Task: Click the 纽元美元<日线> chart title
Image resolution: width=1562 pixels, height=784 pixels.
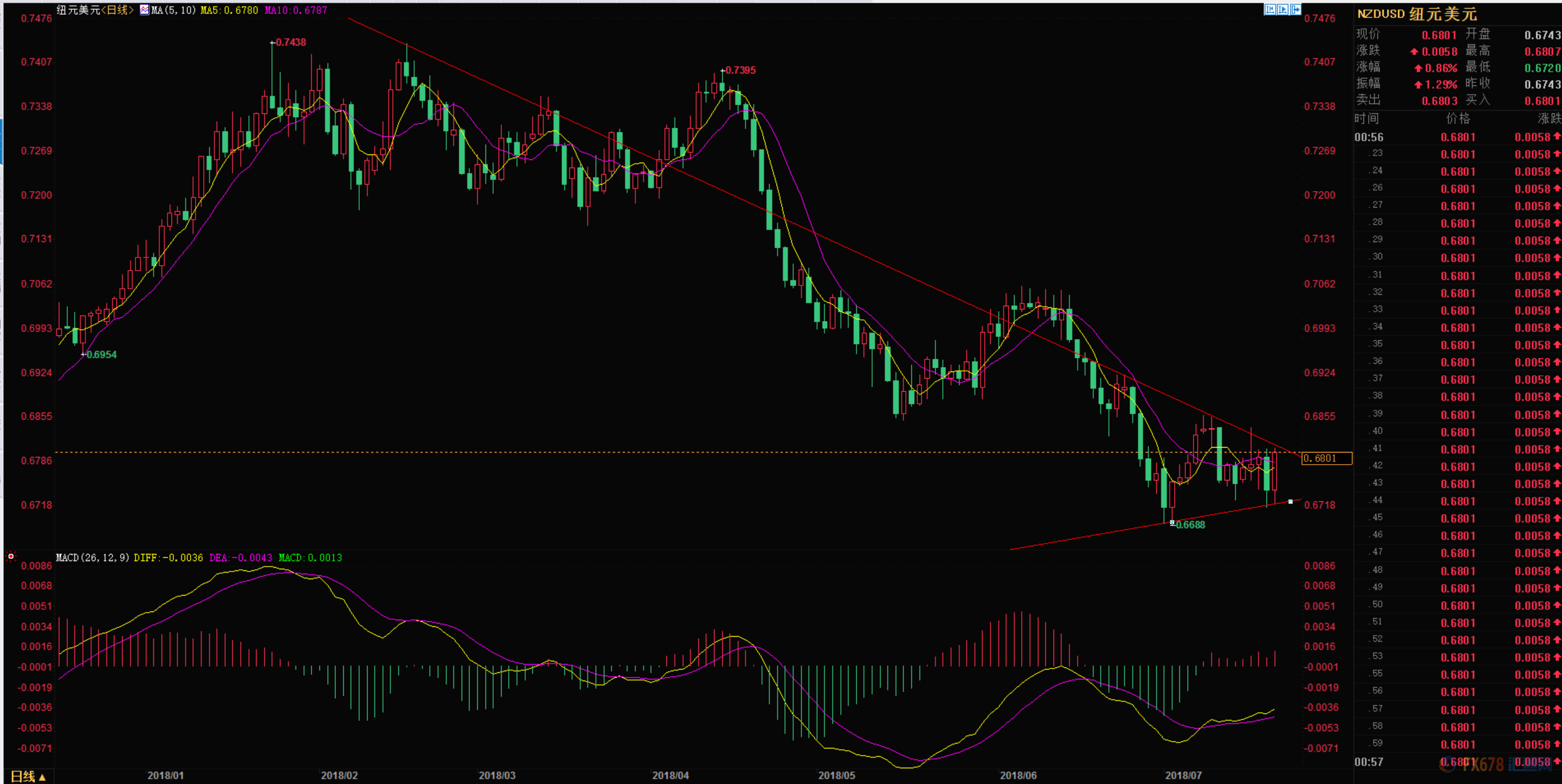Action: coord(95,10)
